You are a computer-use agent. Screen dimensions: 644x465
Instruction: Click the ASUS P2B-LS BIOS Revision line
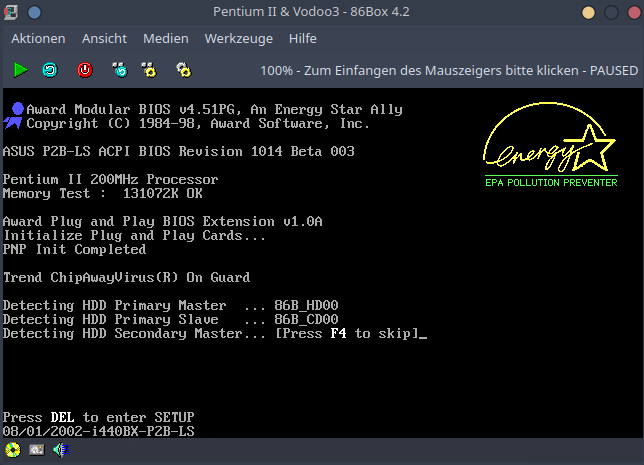pyautogui.click(x=179, y=151)
